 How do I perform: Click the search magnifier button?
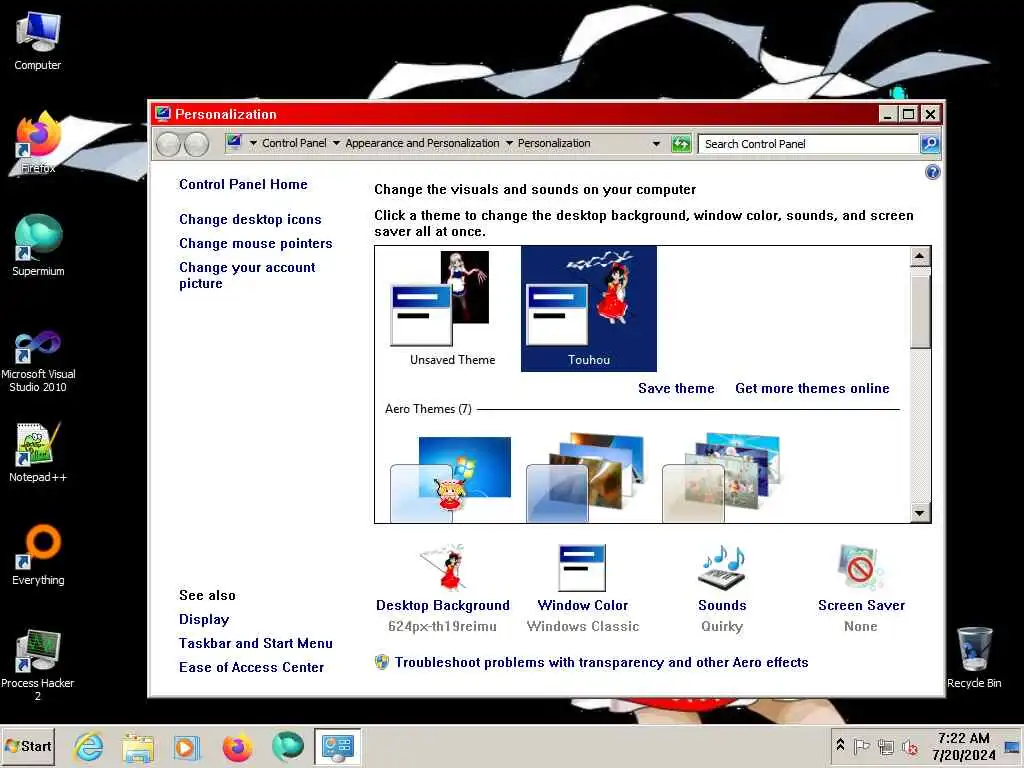(930, 144)
